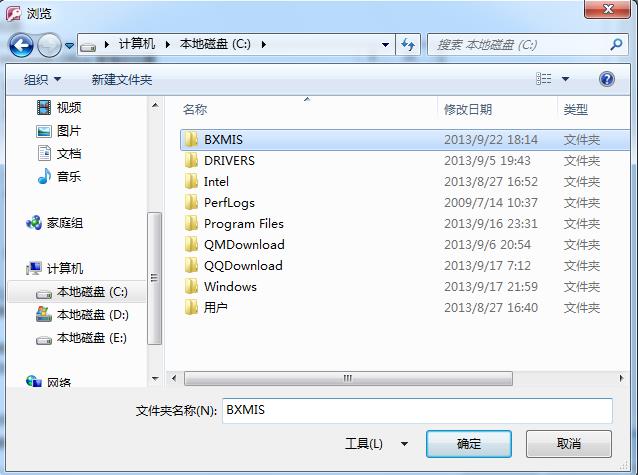Image resolution: width=638 pixels, height=475 pixels.
Task: Click the horizontal scrollbar thumb
Action: point(348,378)
